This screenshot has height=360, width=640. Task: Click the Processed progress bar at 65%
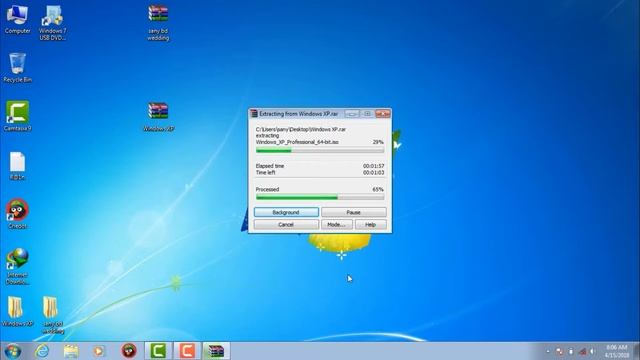click(x=320, y=197)
